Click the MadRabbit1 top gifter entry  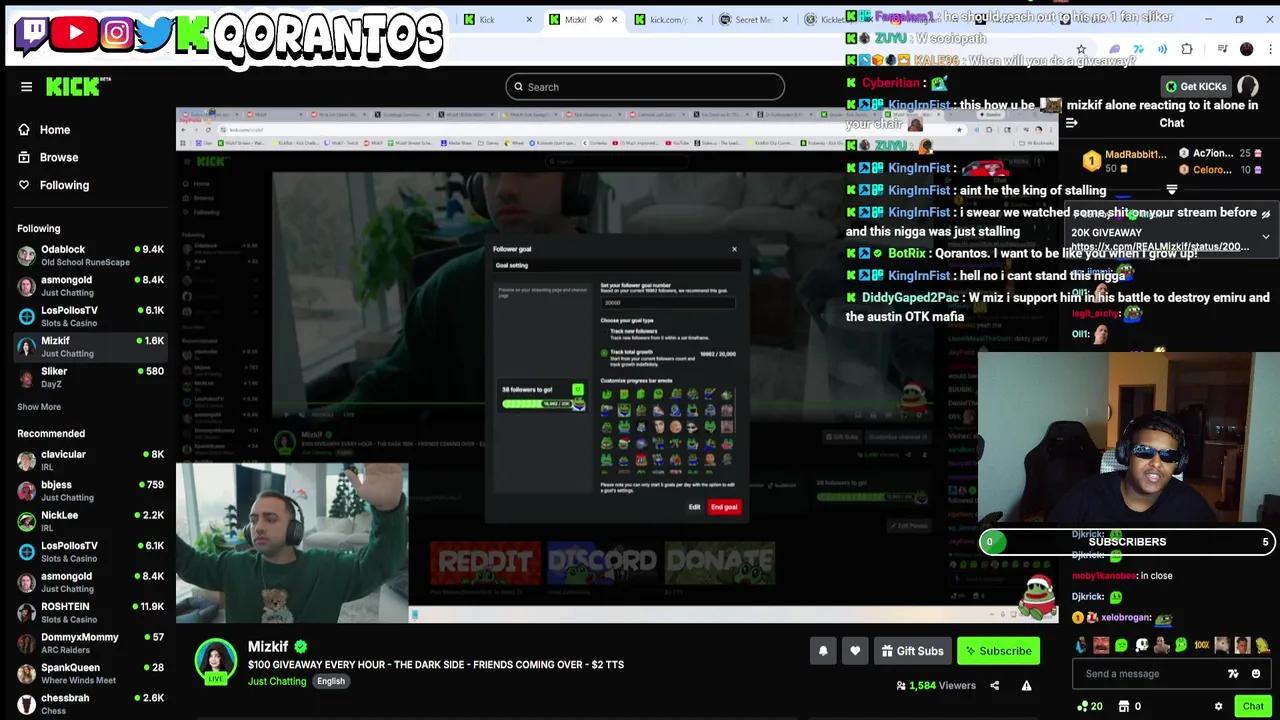coord(1126,161)
